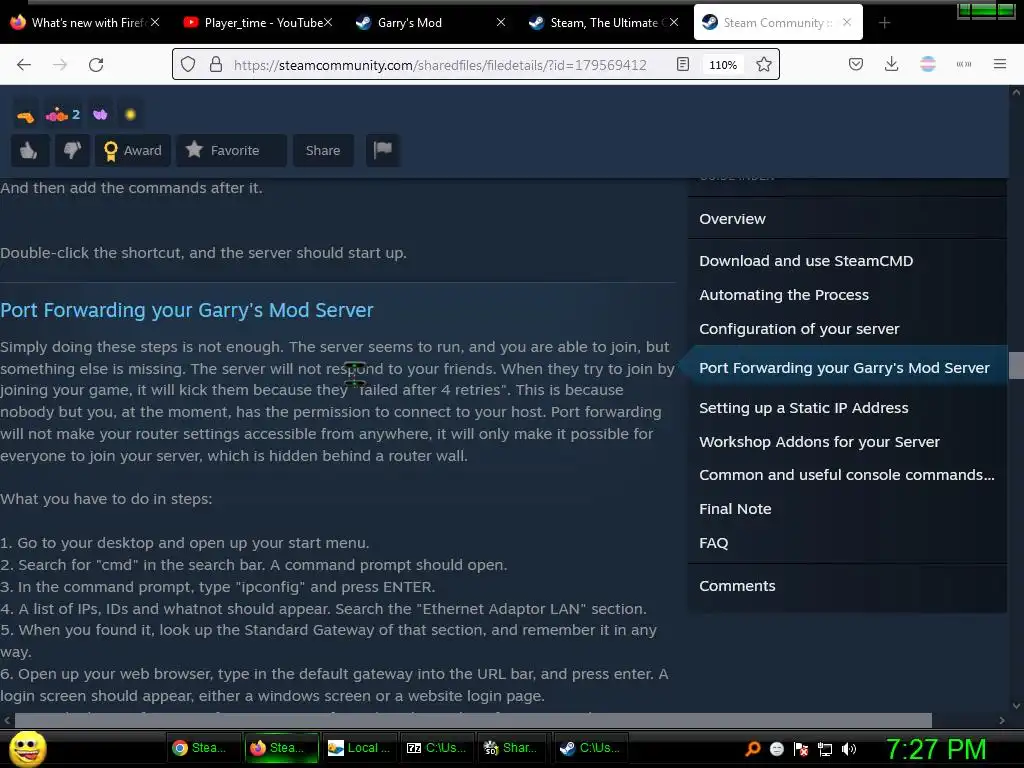The image size is (1024, 768).
Task: Reload the current page
Action: coord(96,64)
